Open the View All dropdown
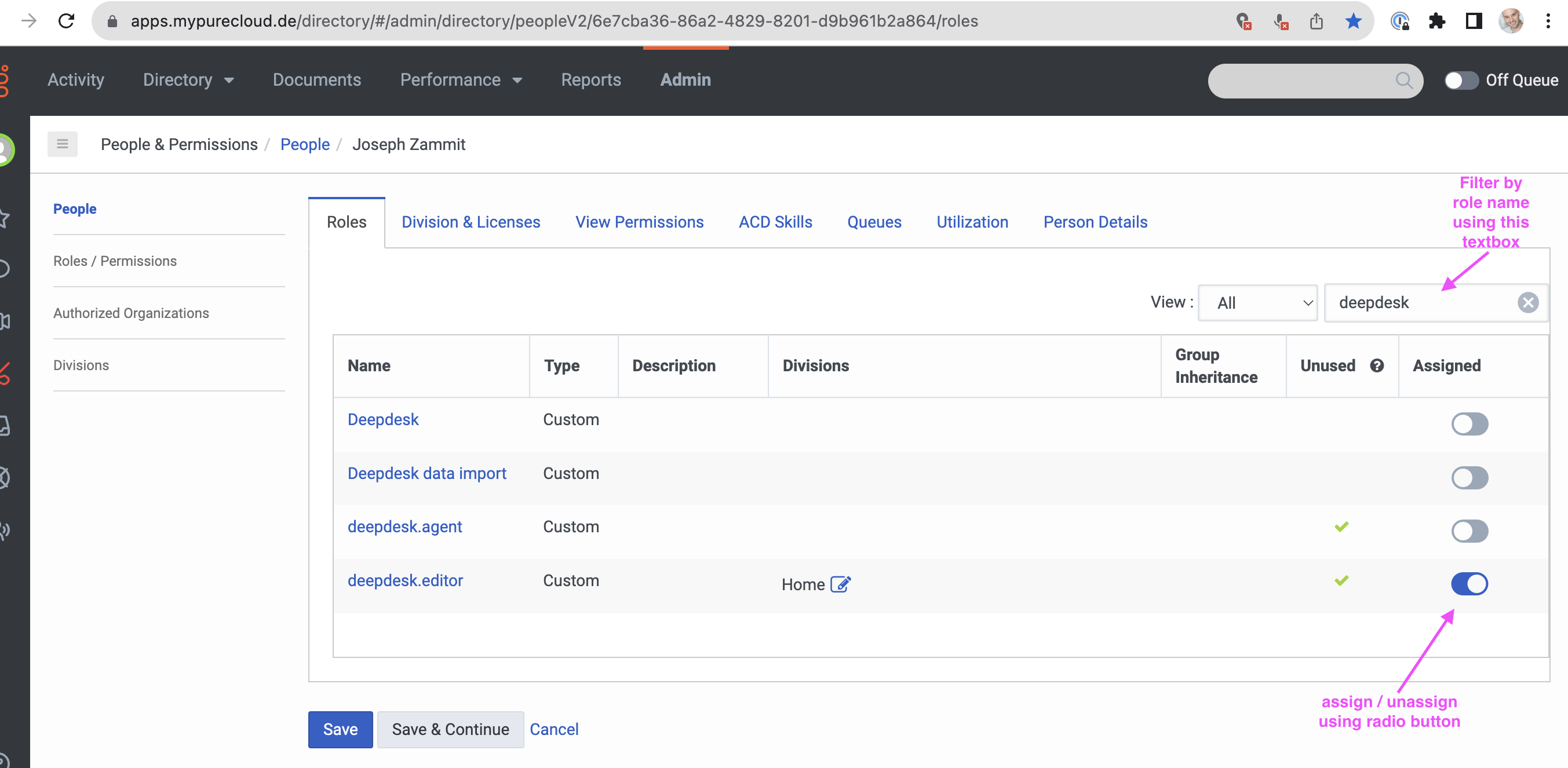 (1257, 302)
